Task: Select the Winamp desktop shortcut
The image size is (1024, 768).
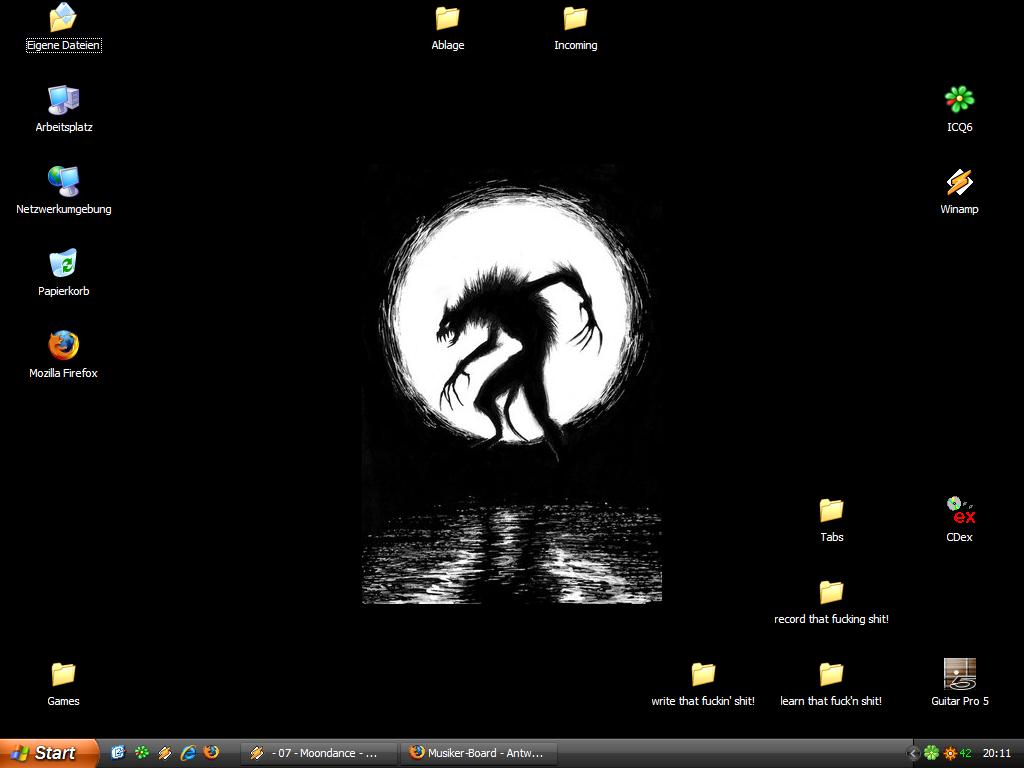Action: tap(959, 191)
